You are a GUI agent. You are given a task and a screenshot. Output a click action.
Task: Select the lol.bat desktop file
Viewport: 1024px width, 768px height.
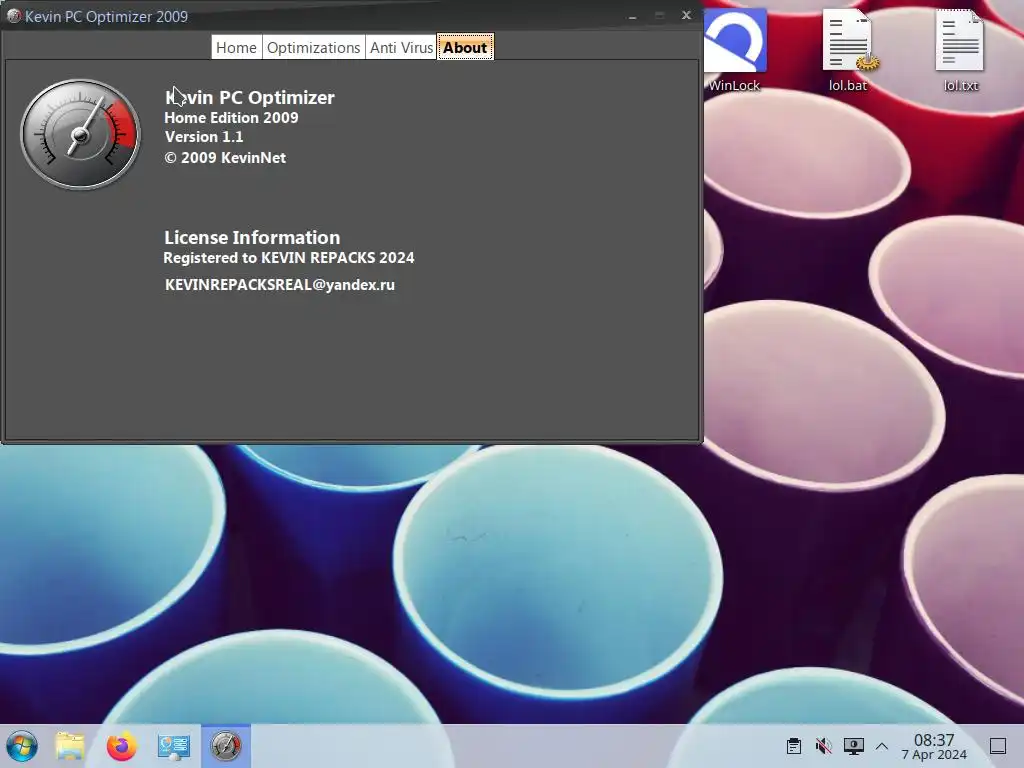coord(848,50)
